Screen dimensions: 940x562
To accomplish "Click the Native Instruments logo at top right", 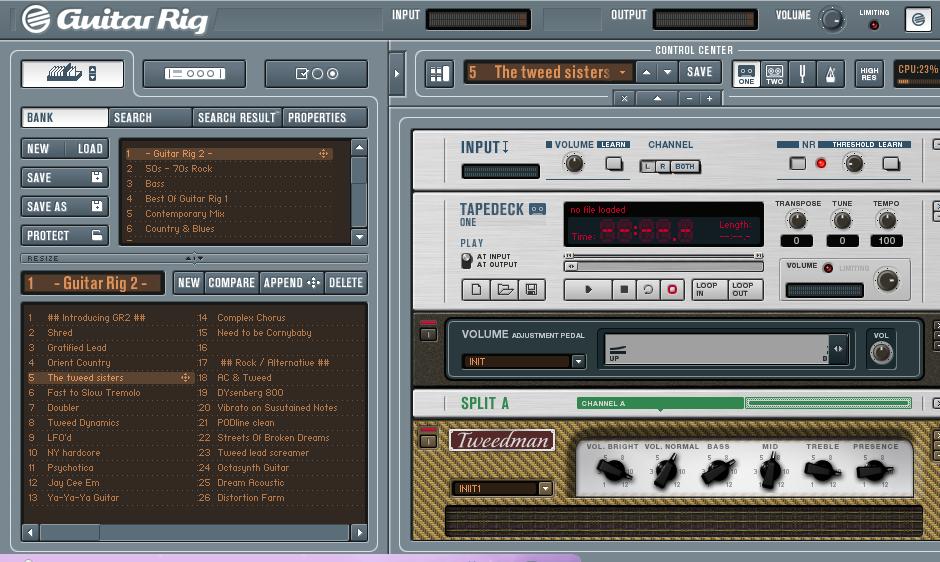I will click(918, 19).
